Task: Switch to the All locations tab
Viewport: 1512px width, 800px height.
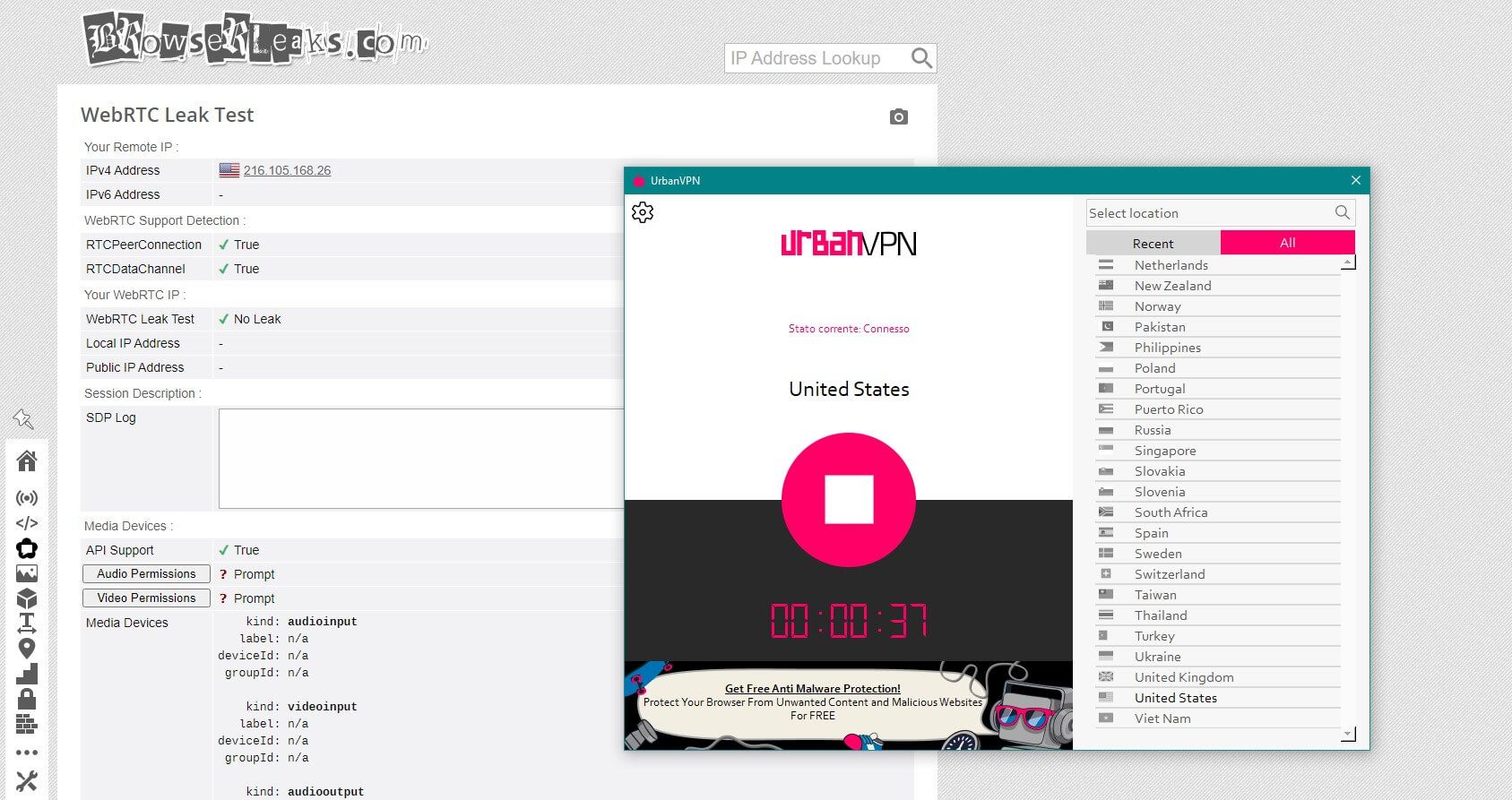Action: (1288, 243)
